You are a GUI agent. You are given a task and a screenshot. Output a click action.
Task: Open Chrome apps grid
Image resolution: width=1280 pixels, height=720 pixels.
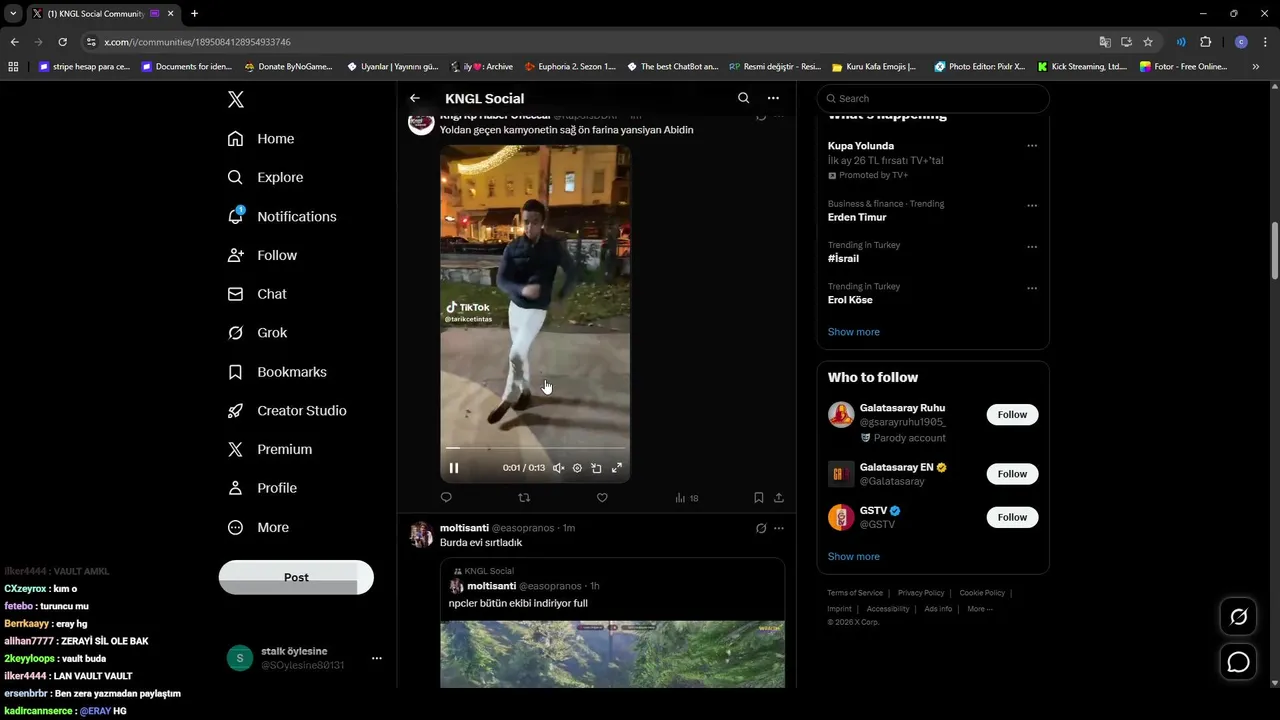coord(13,67)
